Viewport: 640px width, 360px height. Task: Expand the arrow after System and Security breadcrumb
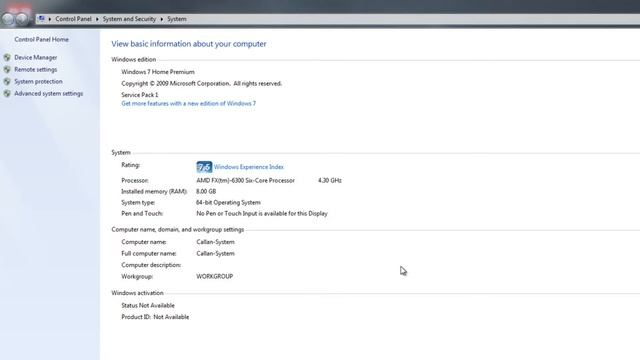[162, 19]
